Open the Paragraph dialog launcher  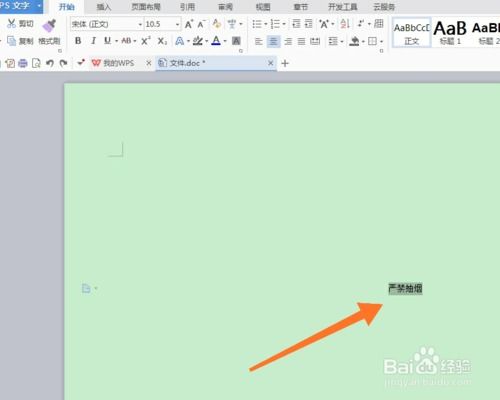coord(382,51)
